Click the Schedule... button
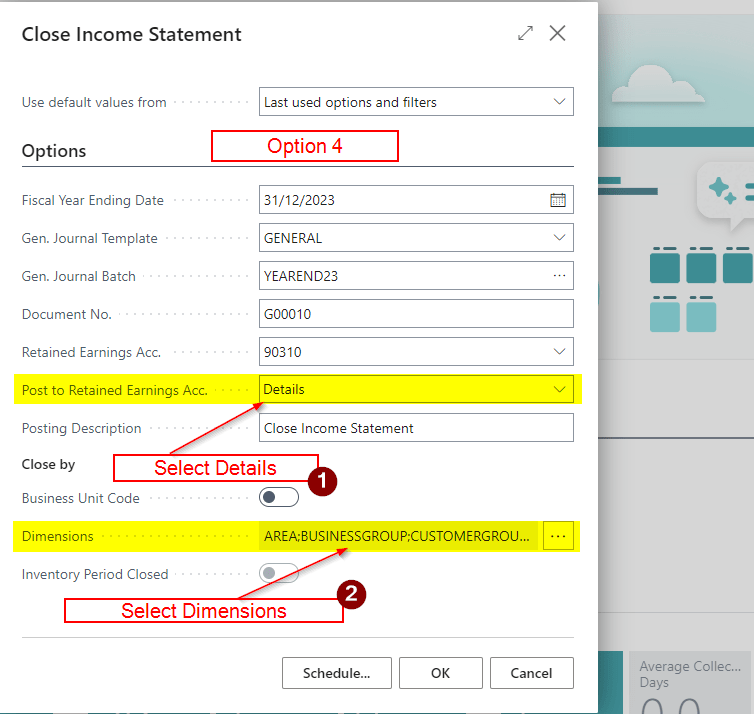Viewport: 754px width, 714px height. coord(336,673)
